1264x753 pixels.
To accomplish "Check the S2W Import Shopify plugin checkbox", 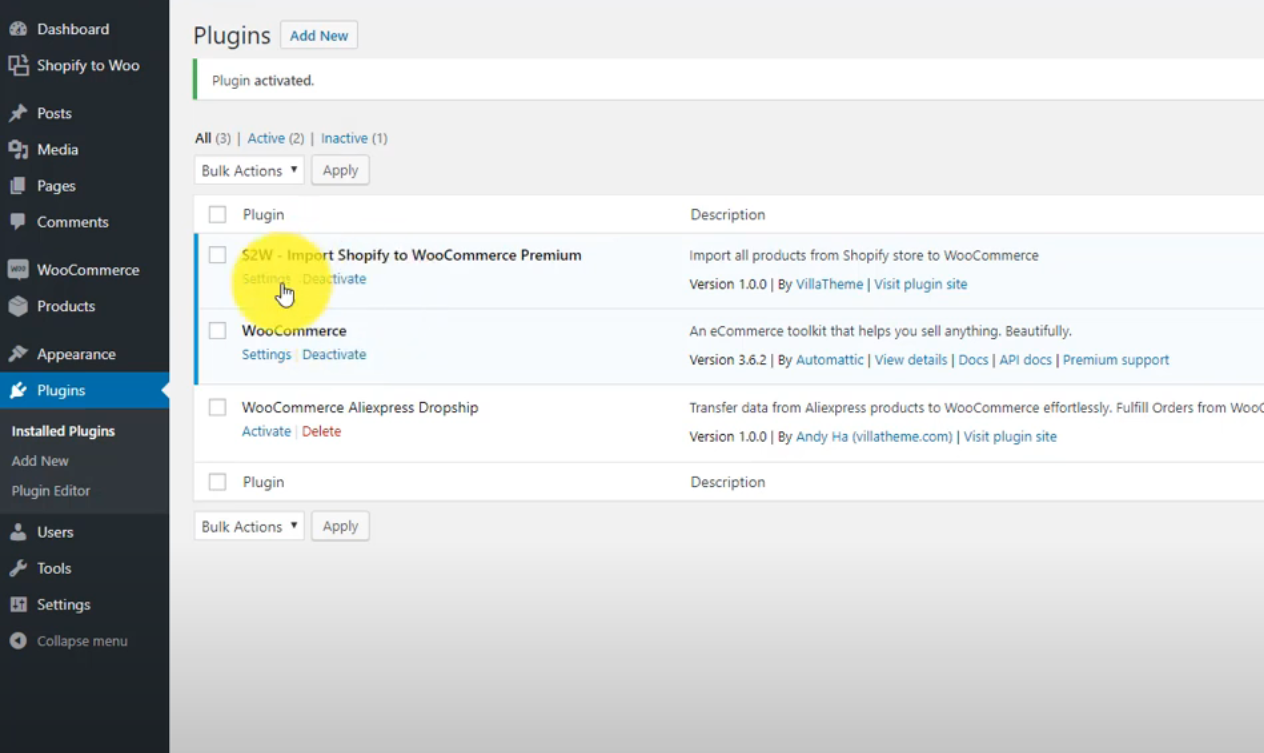I will coord(217,255).
